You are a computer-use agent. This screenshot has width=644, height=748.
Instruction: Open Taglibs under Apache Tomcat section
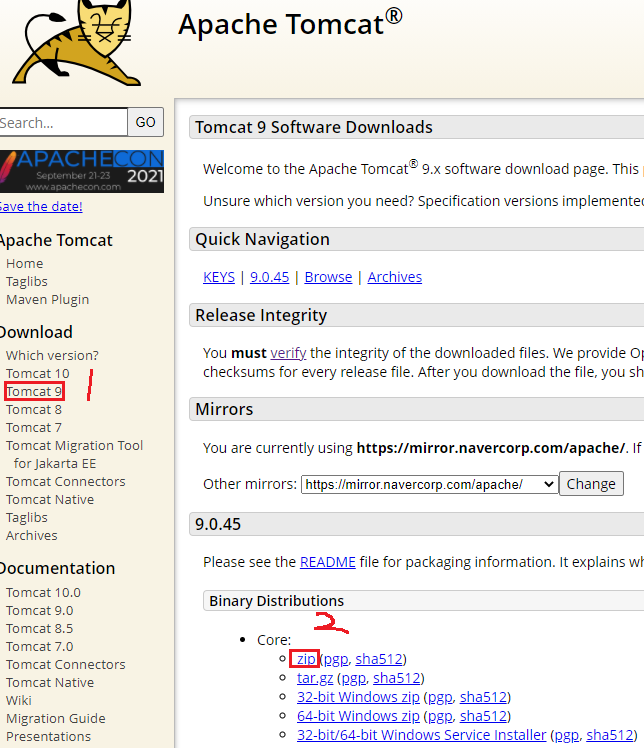point(27,281)
